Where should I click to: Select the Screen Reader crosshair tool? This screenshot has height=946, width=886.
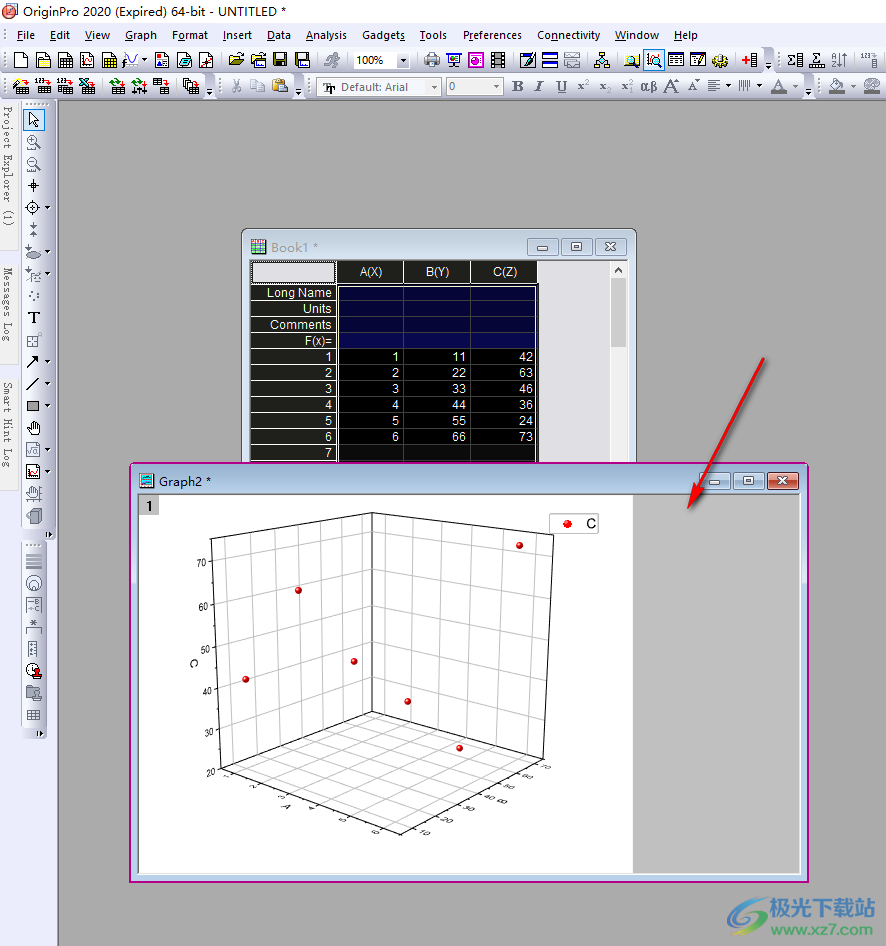(x=33, y=186)
